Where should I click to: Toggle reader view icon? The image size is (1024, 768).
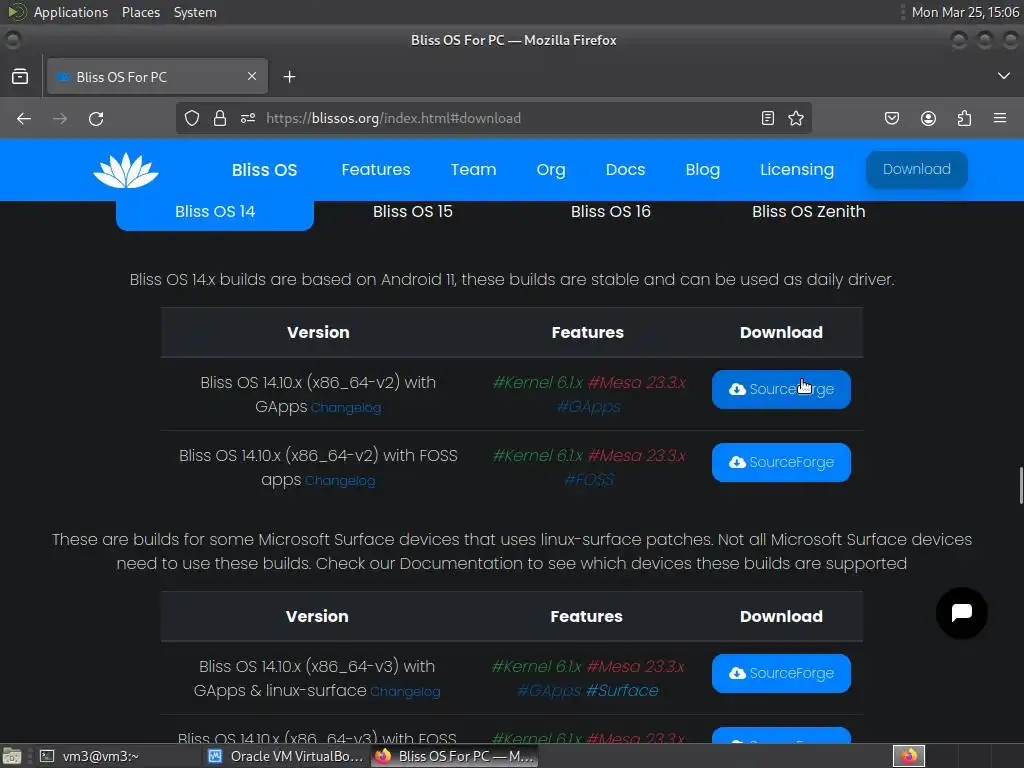point(768,118)
